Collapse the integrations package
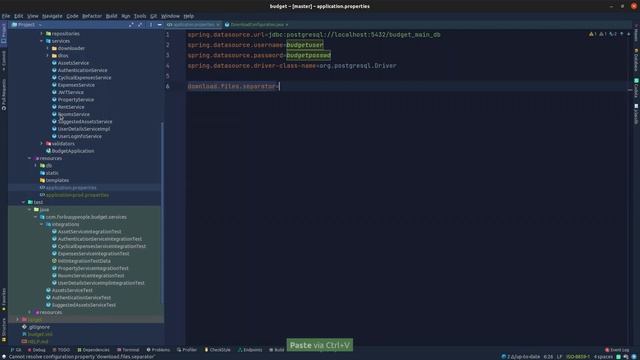The image size is (640, 360). point(42,224)
